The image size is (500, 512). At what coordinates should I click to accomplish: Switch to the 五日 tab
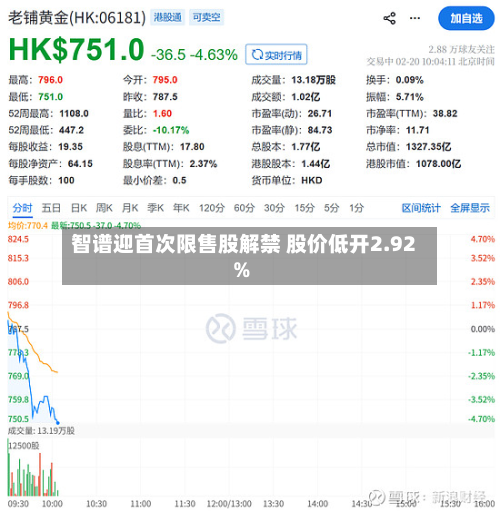pos(51,208)
